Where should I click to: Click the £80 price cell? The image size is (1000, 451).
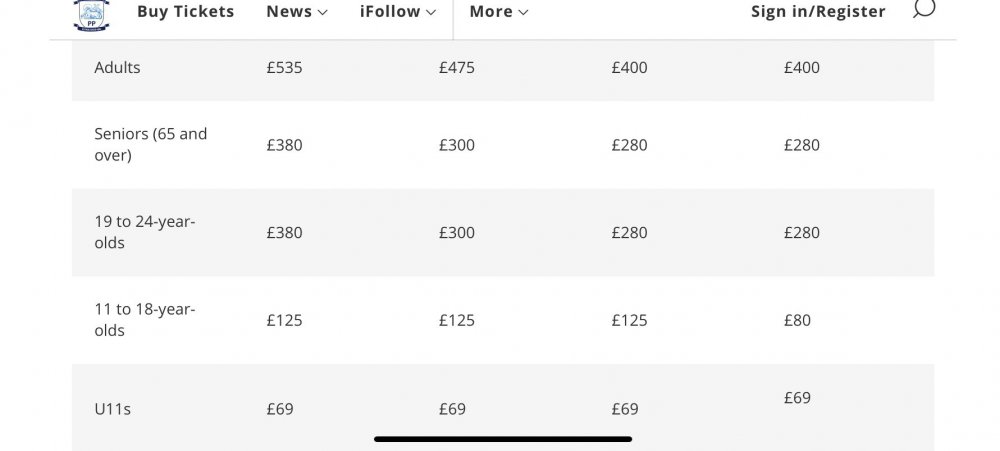pyautogui.click(x=797, y=320)
